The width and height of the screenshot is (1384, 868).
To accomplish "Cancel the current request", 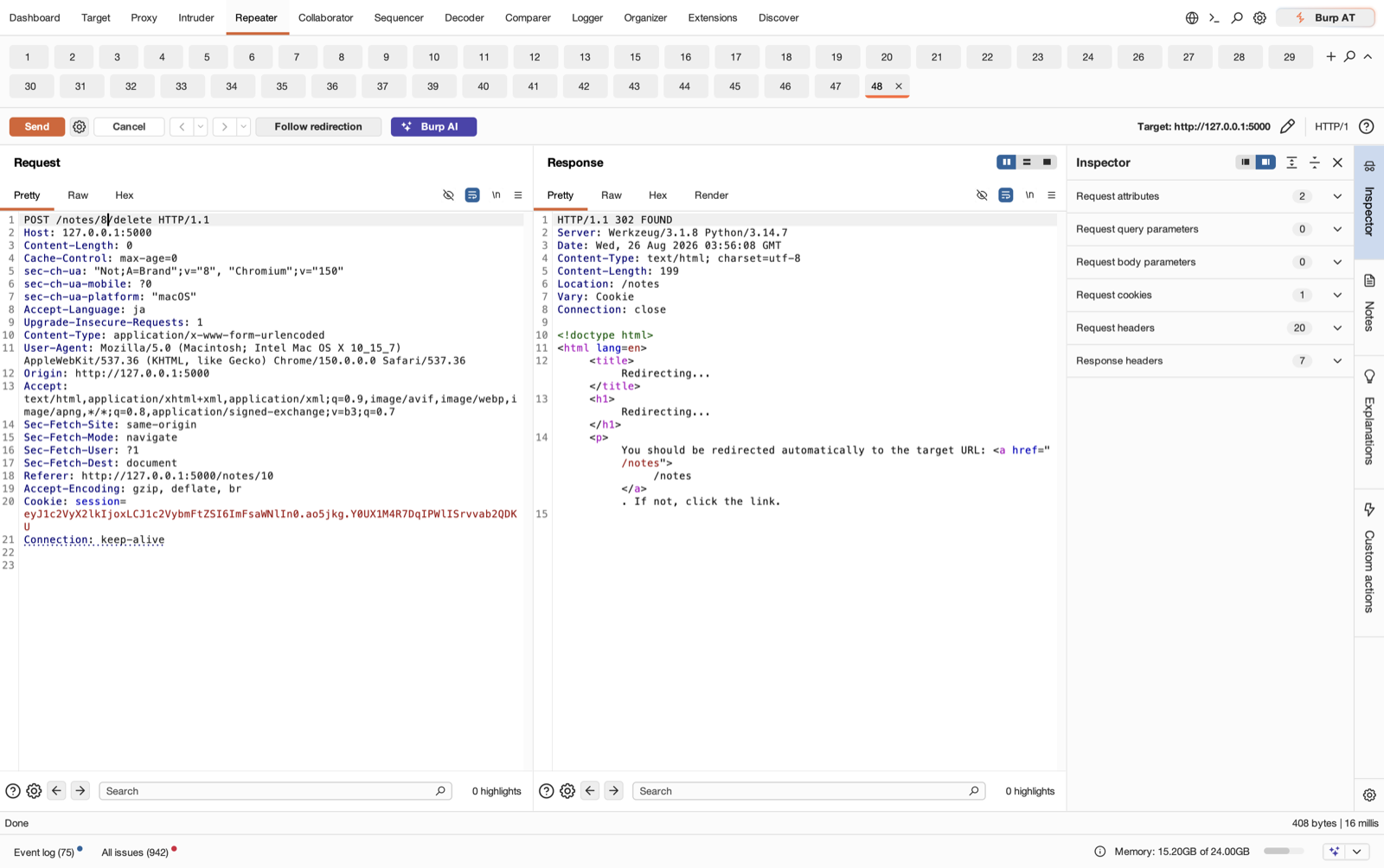I will [129, 126].
